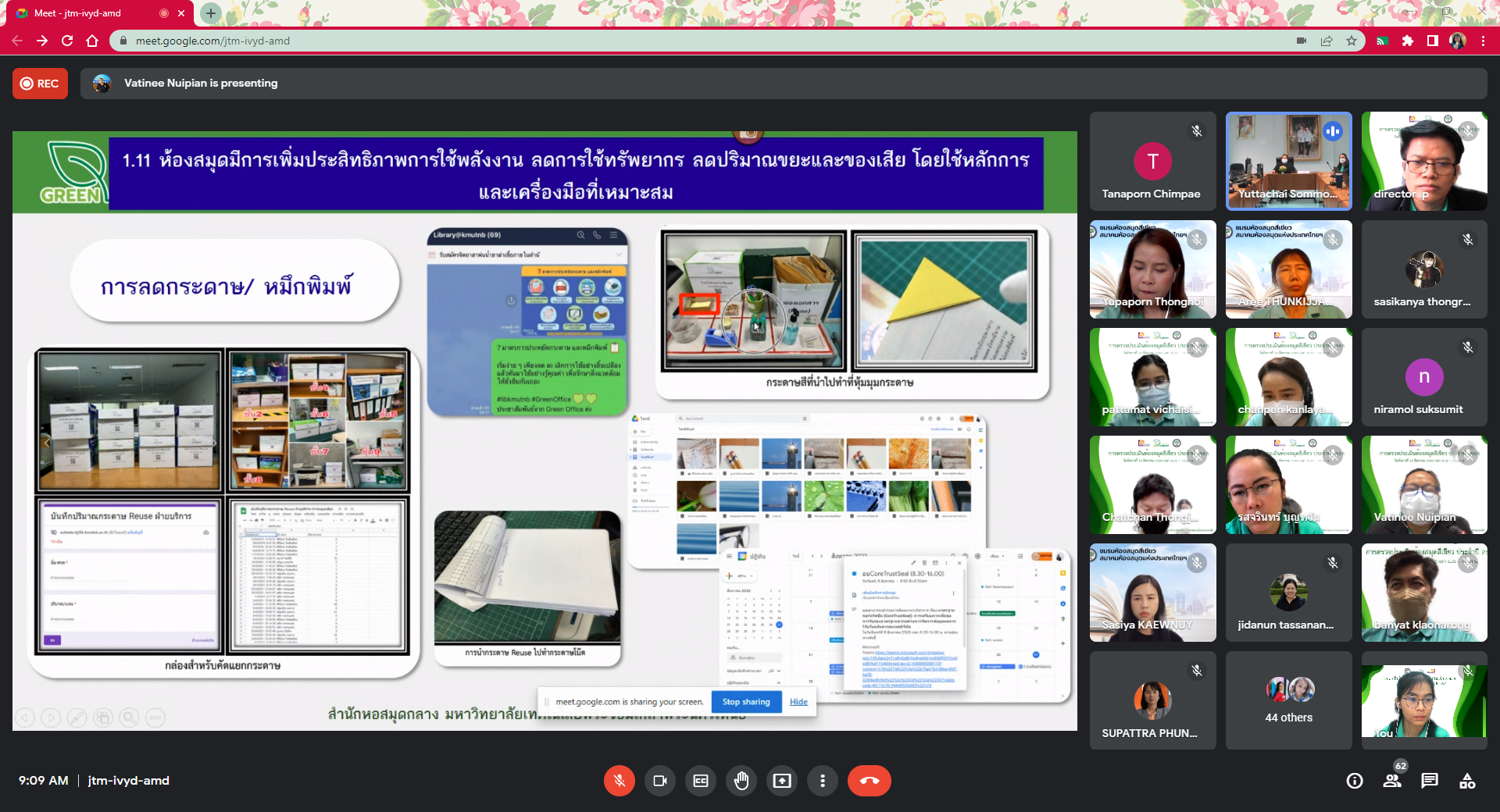Open the Chrome profile avatar

pos(1458,41)
